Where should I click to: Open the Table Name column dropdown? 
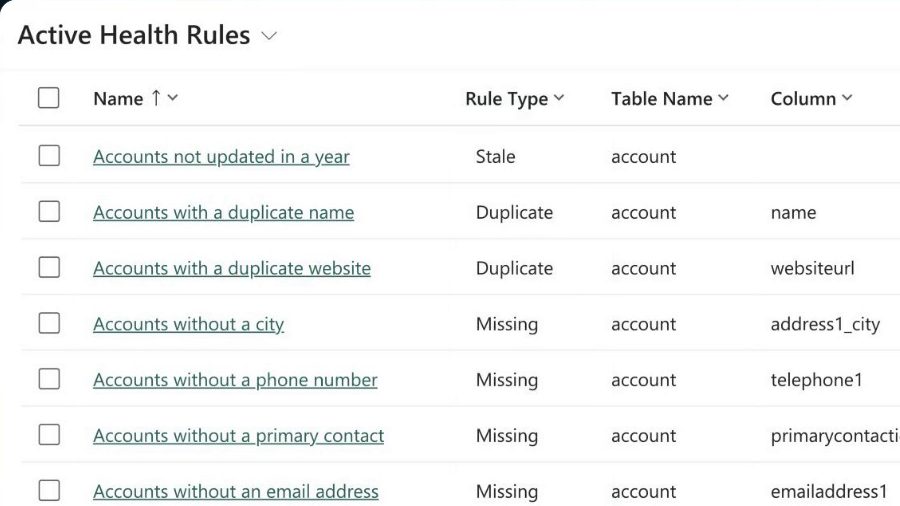[723, 98]
